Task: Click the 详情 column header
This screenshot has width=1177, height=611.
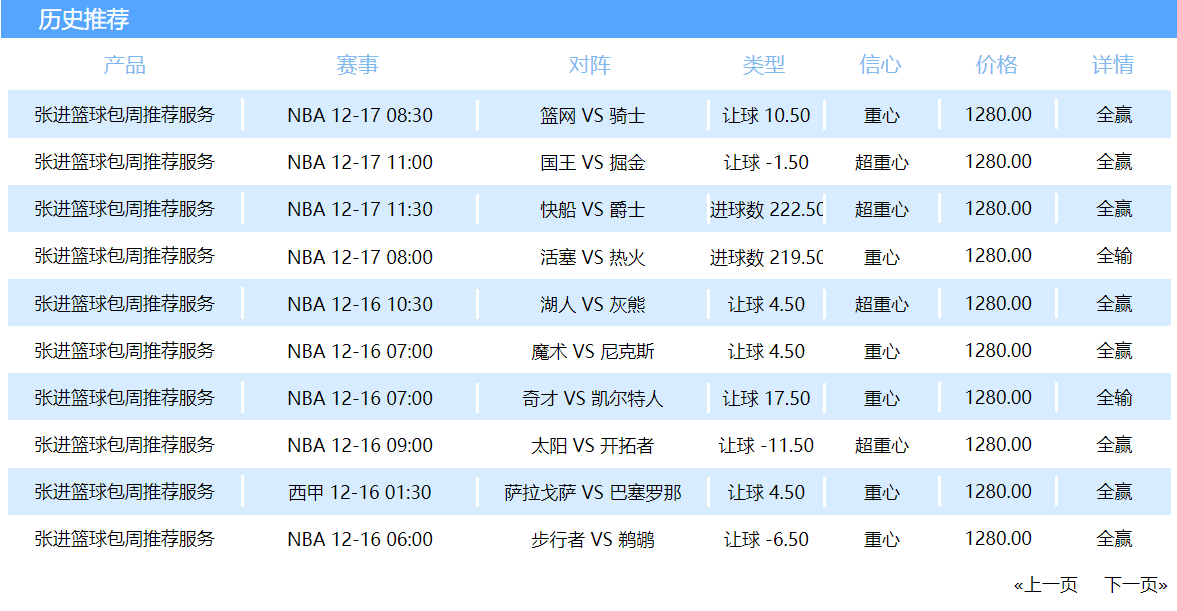Action: click(1113, 65)
